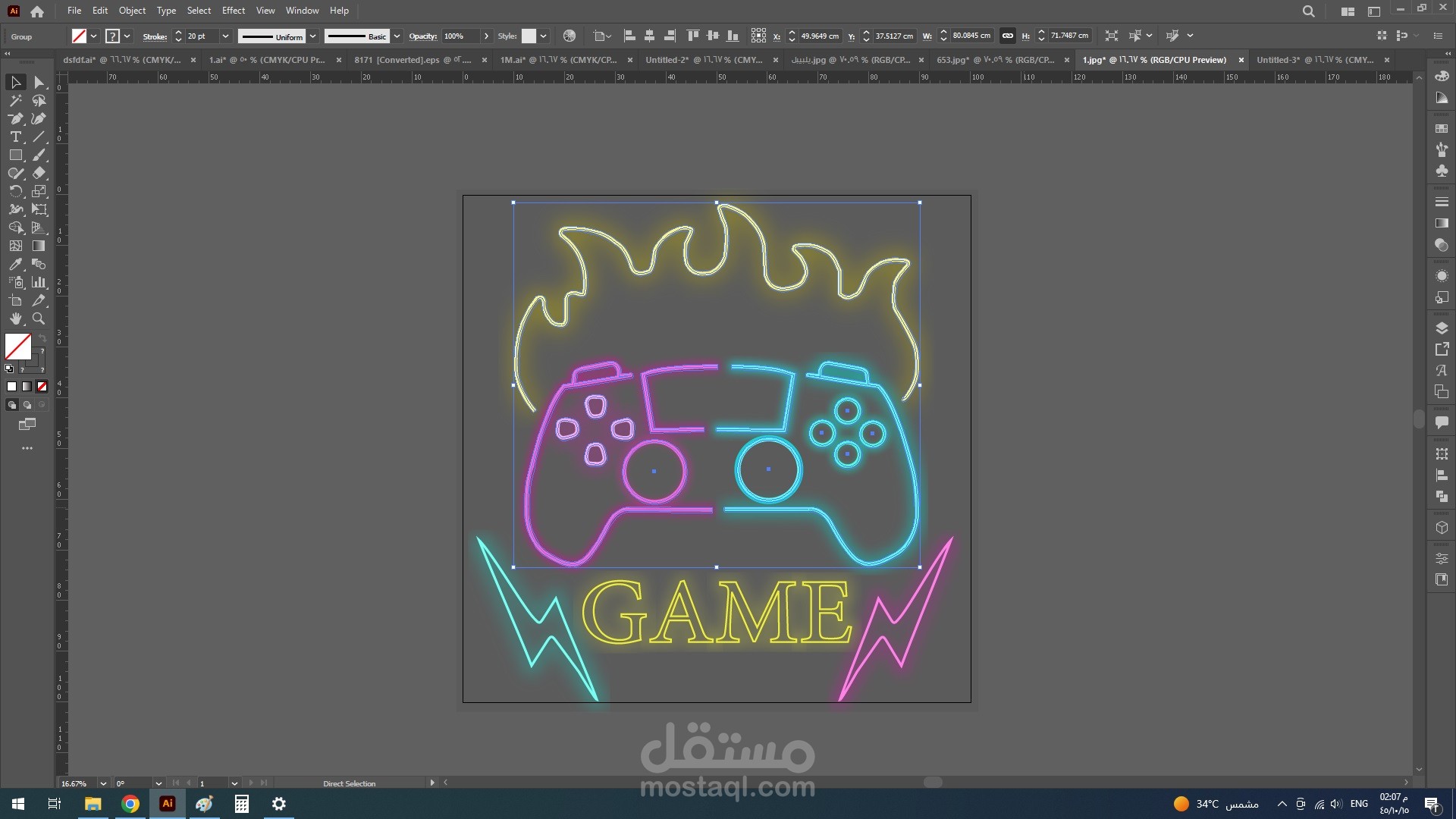Click horizontal align center icon
This screenshot has width=1456, height=819.
[649, 36]
